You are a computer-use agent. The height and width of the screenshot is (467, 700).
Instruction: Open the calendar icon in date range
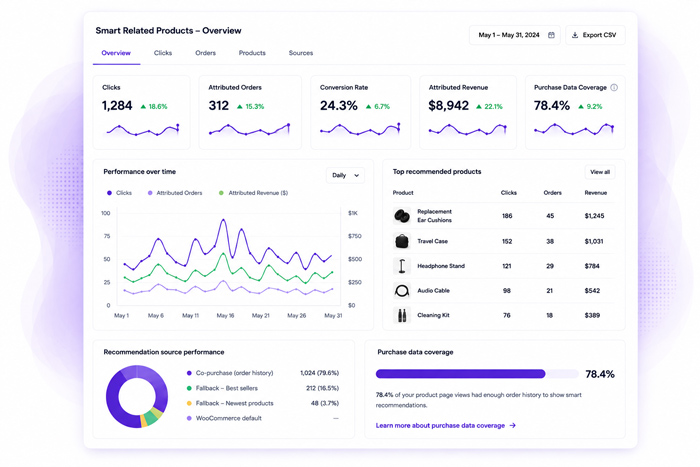551,35
